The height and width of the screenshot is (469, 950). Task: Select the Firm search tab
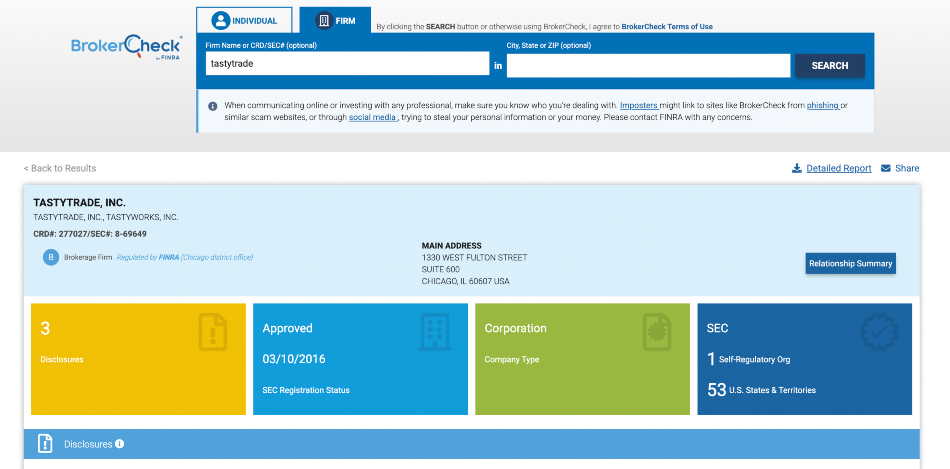coord(335,21)
